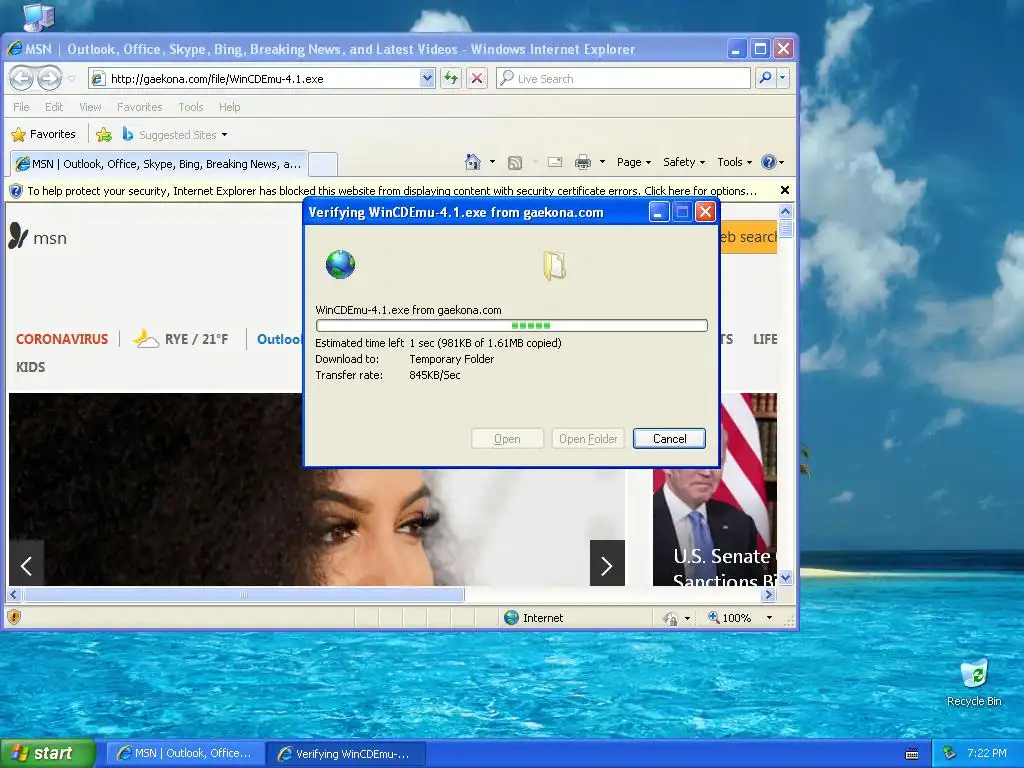
Task: Click the status bar shield icon
Action: coord(14,617)
